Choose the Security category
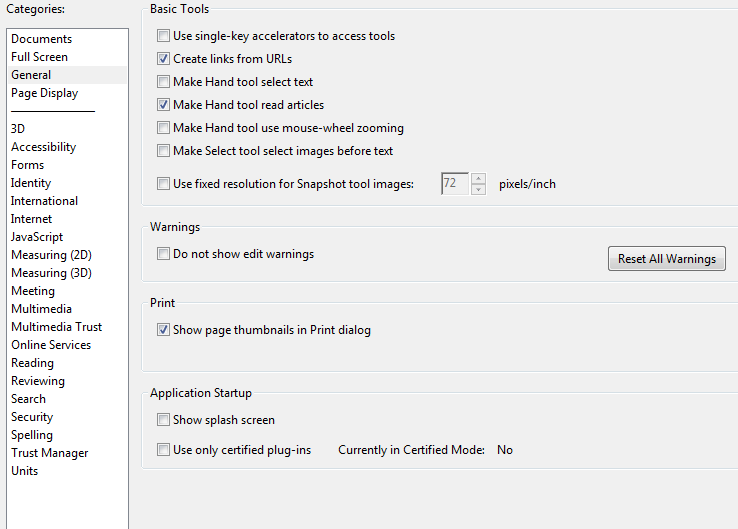This screenshot has width=738, height=529. 32,417
